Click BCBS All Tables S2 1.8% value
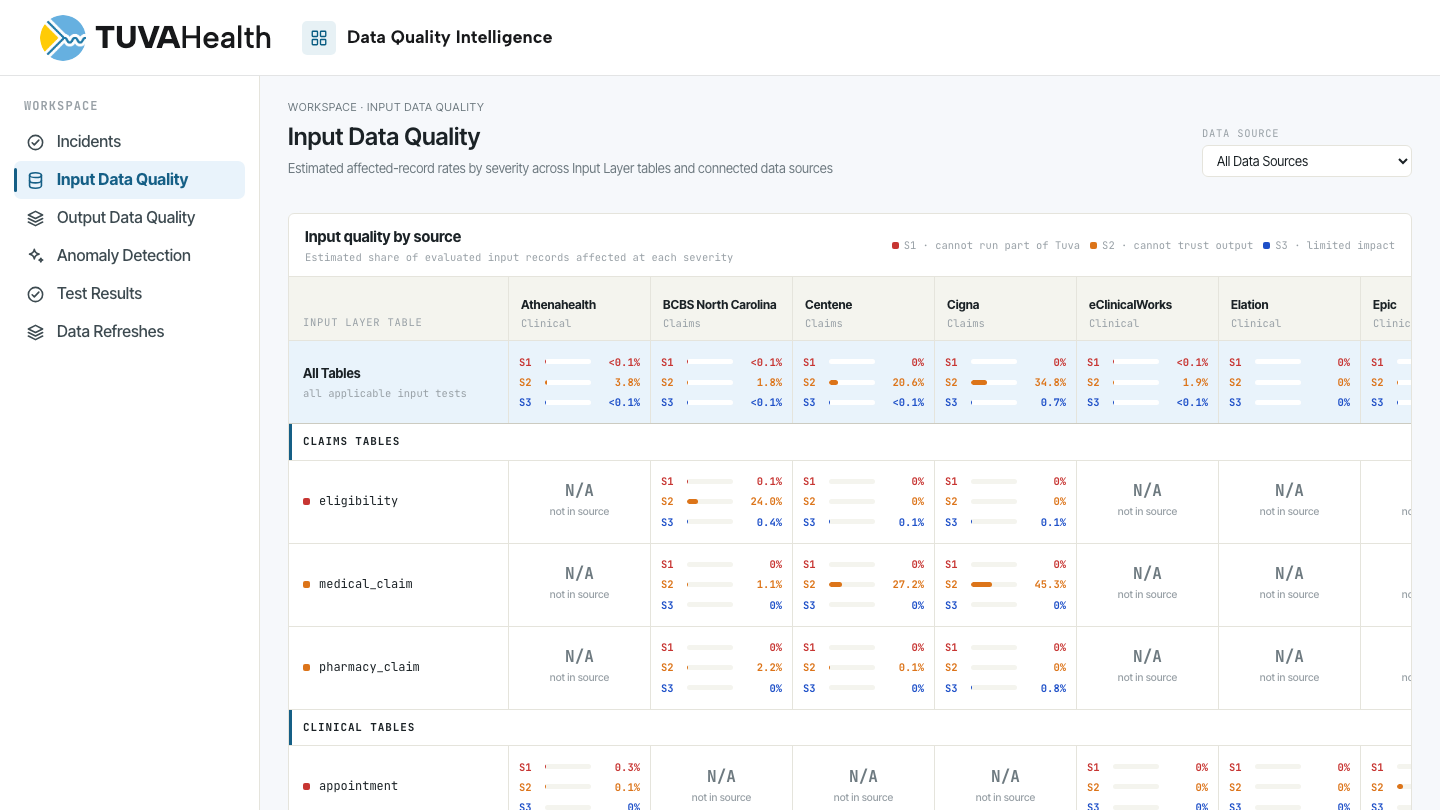The height and width of the screenshot is (810, 1440). click(769, 382)
